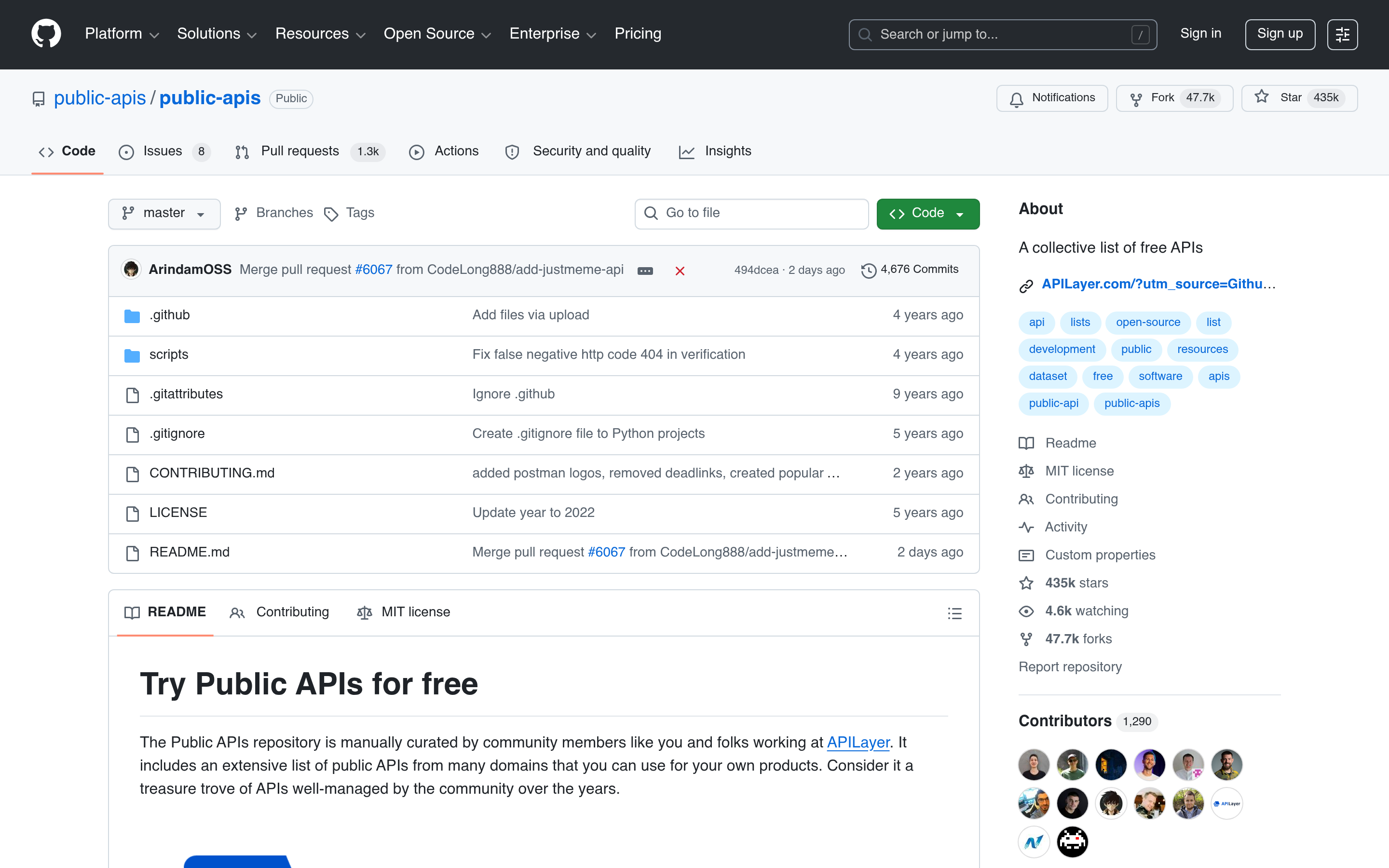
Task: Expand the master branch dropdown
Action: pos(164,214)
